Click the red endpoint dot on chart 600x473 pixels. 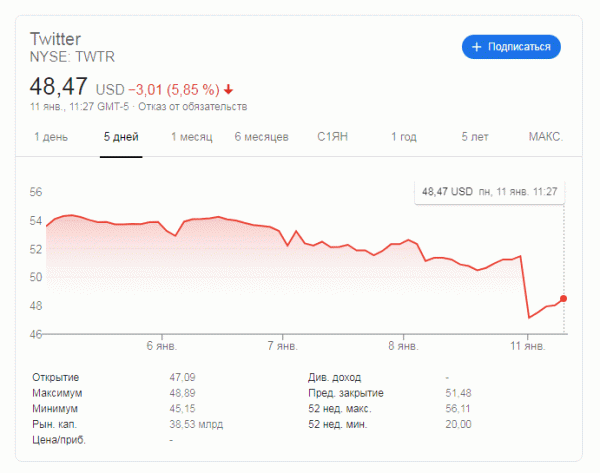coord(564,298)
